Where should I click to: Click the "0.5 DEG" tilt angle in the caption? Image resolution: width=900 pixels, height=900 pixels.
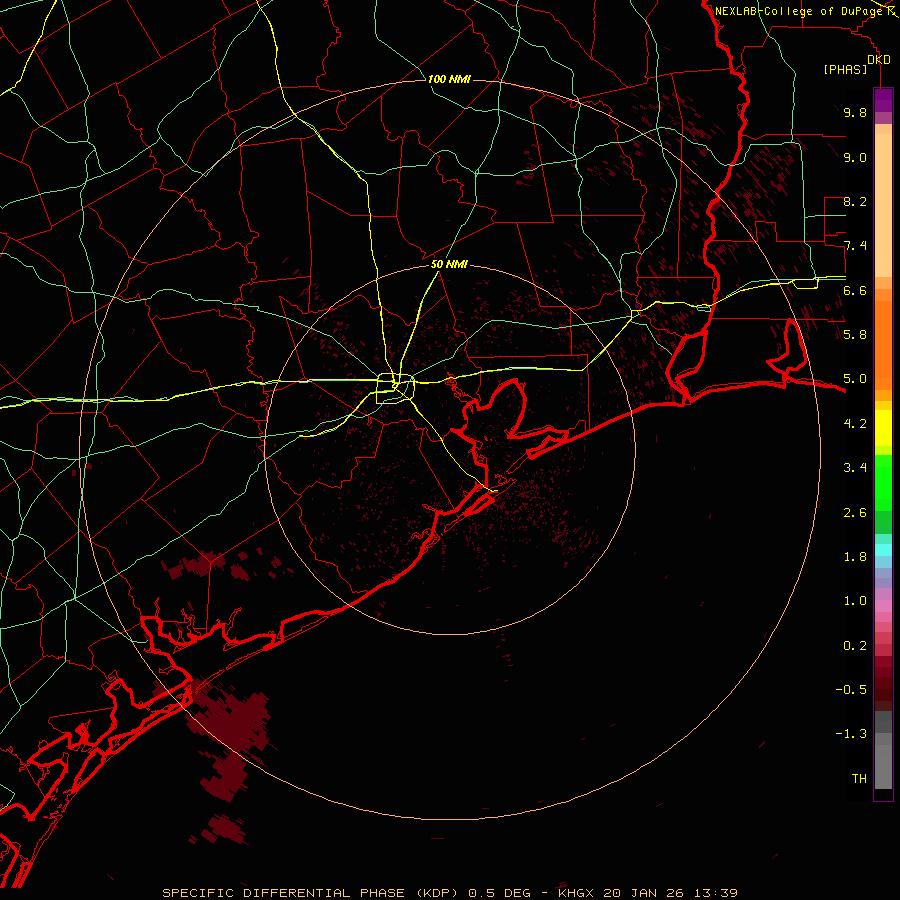pos(501,893)
